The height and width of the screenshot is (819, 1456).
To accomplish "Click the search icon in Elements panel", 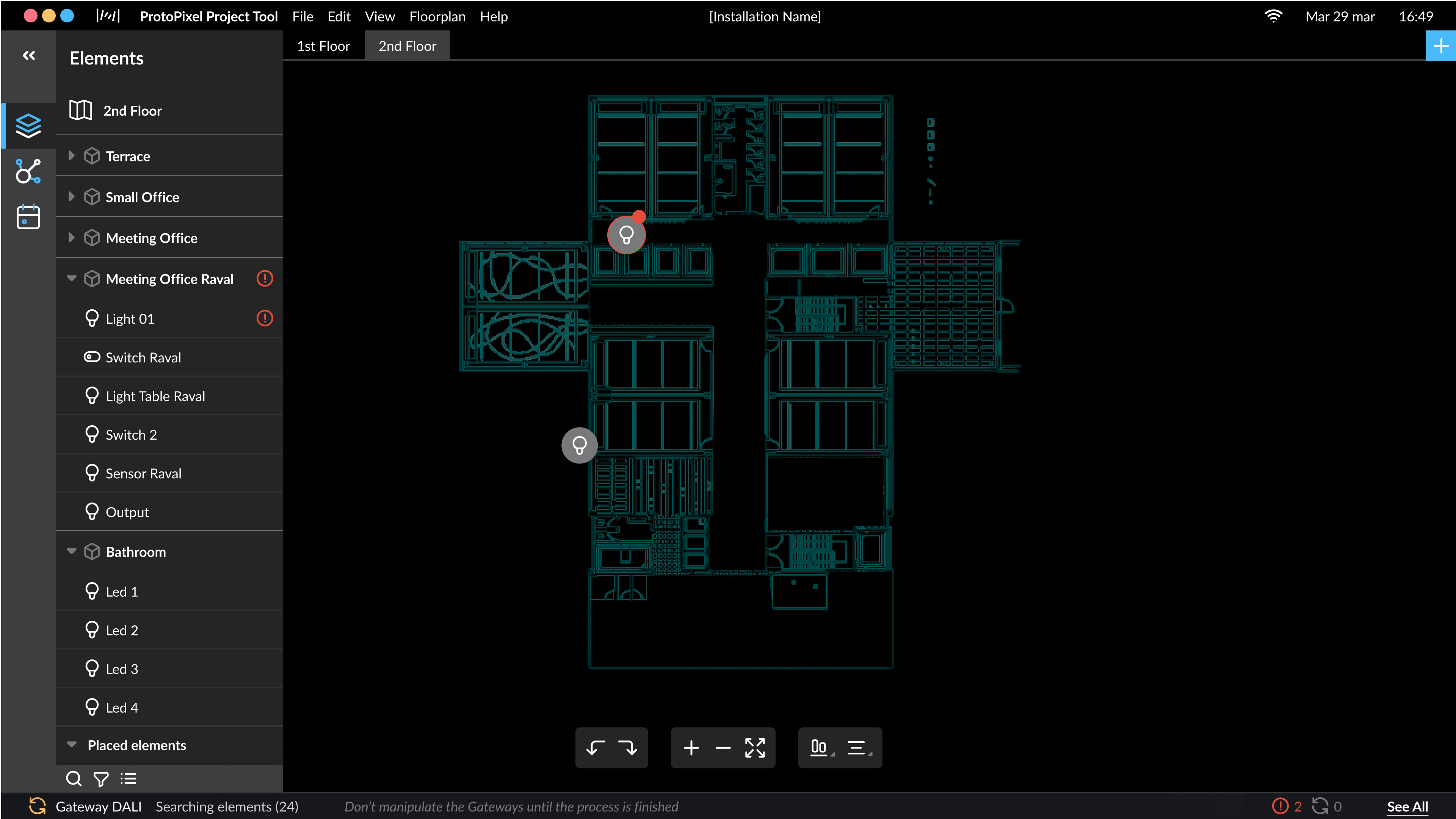I will coord(74,779).
